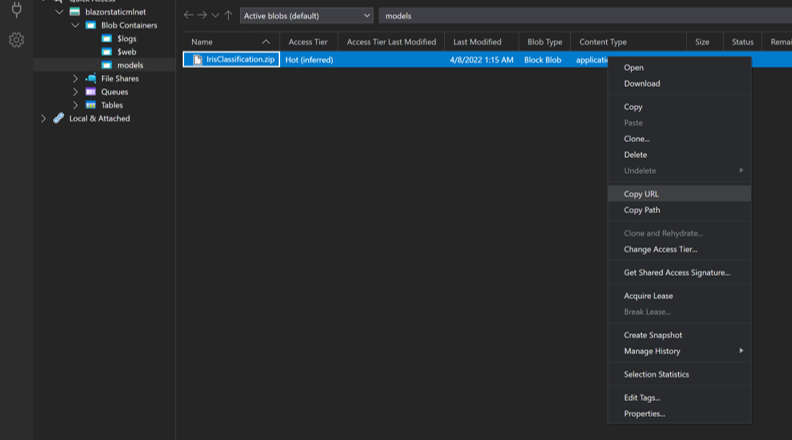The width and height of the screenshot is (792, 440).
Task: Click the Blob Containers folder icon
Action: click(x=90, y=25)
